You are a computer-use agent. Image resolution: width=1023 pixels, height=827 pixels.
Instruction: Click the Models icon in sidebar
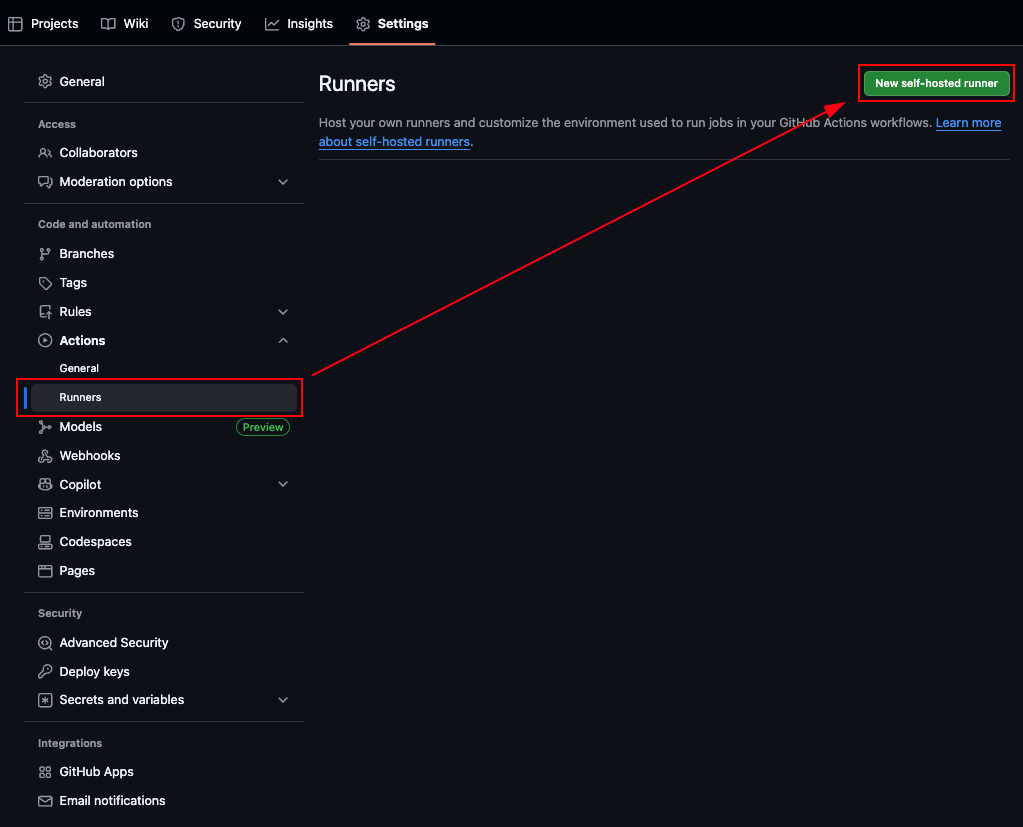(x=45, y=427)
